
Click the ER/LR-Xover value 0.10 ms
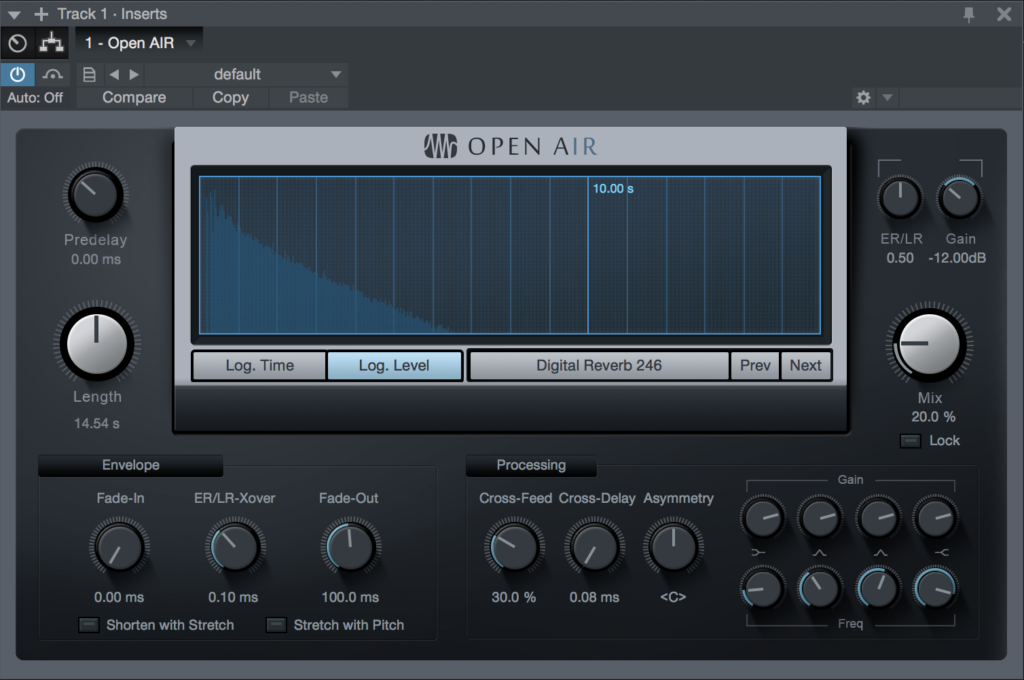click(x=233, y=597)
